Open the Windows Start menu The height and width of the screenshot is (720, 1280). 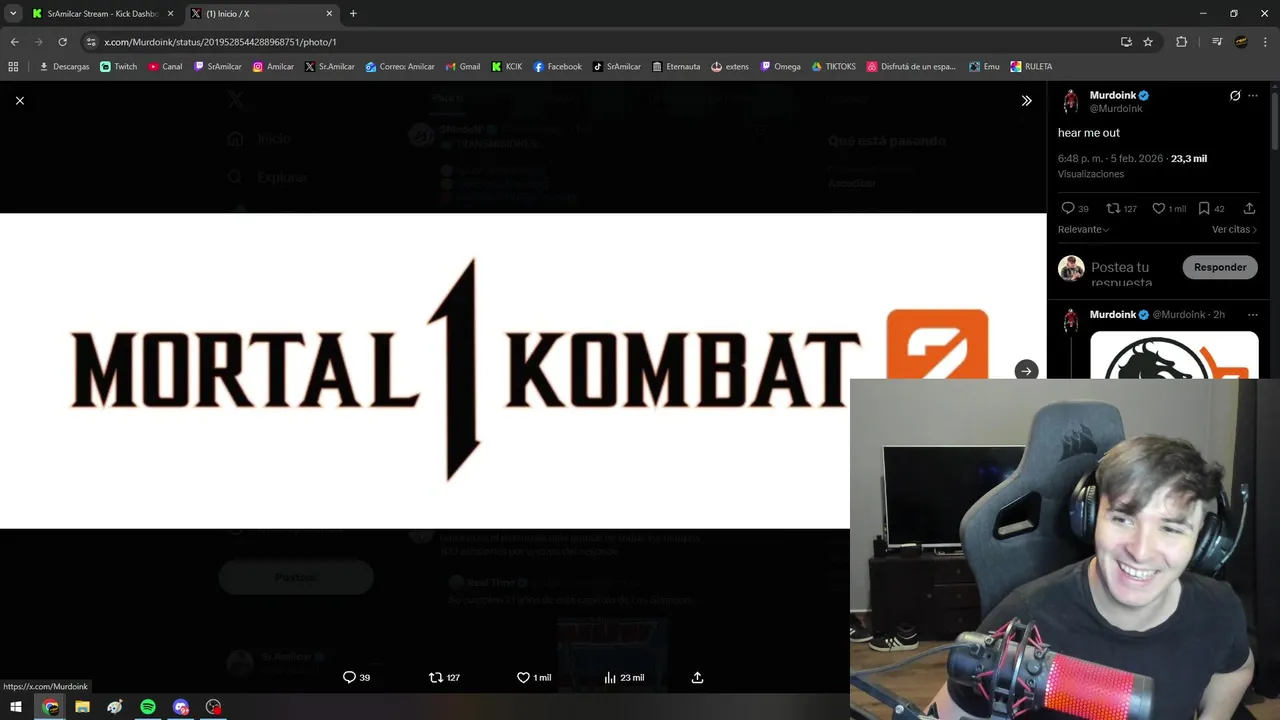pyautogui.click(x=16, y=707)
